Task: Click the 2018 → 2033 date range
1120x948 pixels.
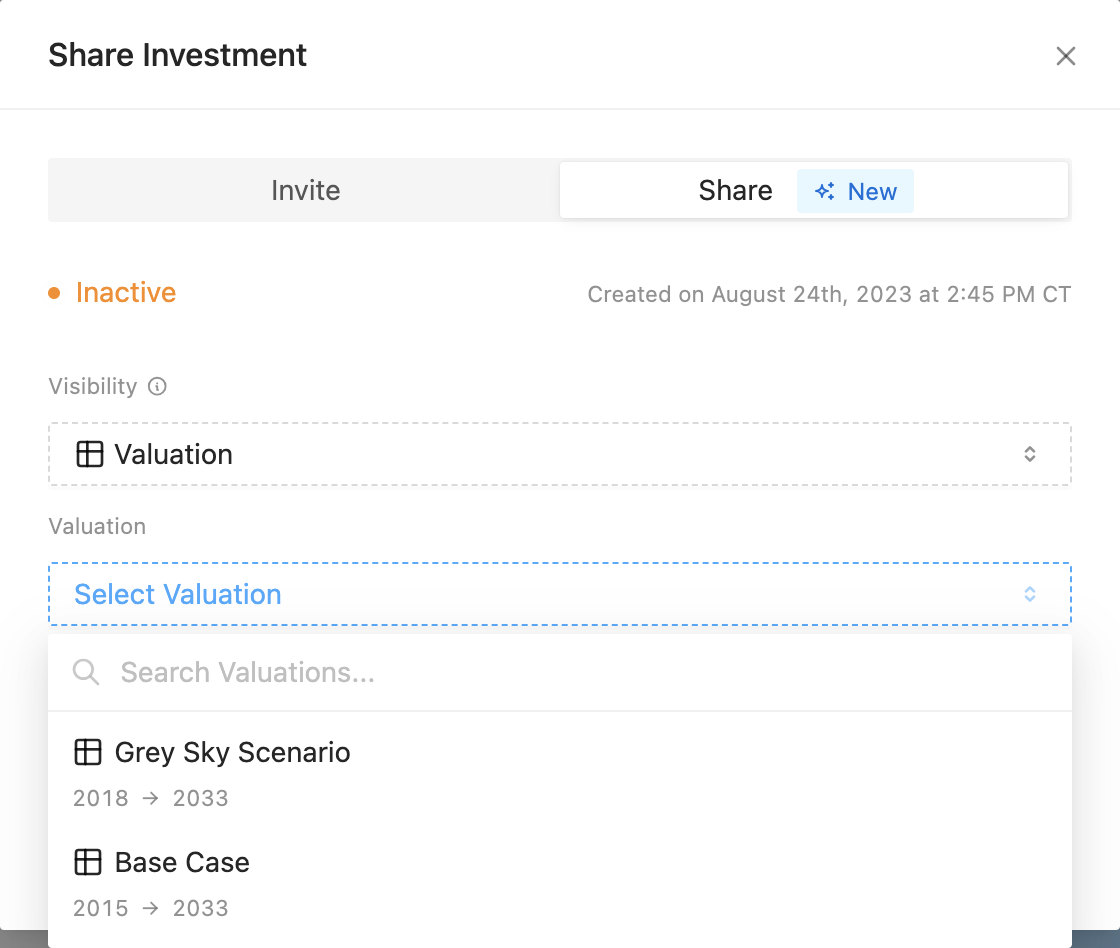Action: coord(150,798)
